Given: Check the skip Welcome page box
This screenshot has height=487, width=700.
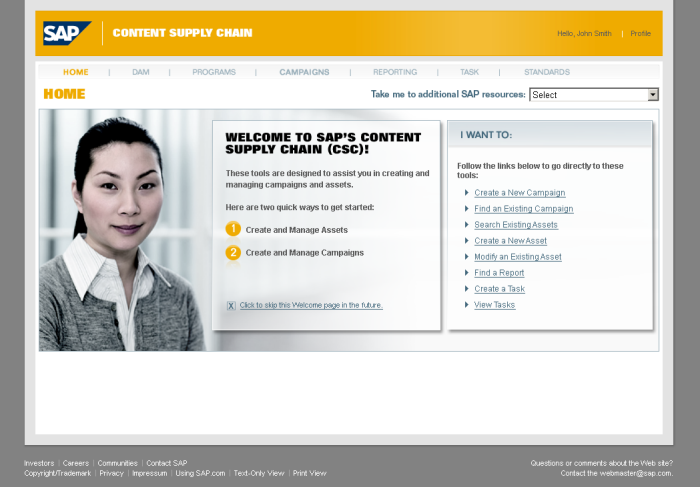Looking at the screenshot, I should (x=231, y=305).
